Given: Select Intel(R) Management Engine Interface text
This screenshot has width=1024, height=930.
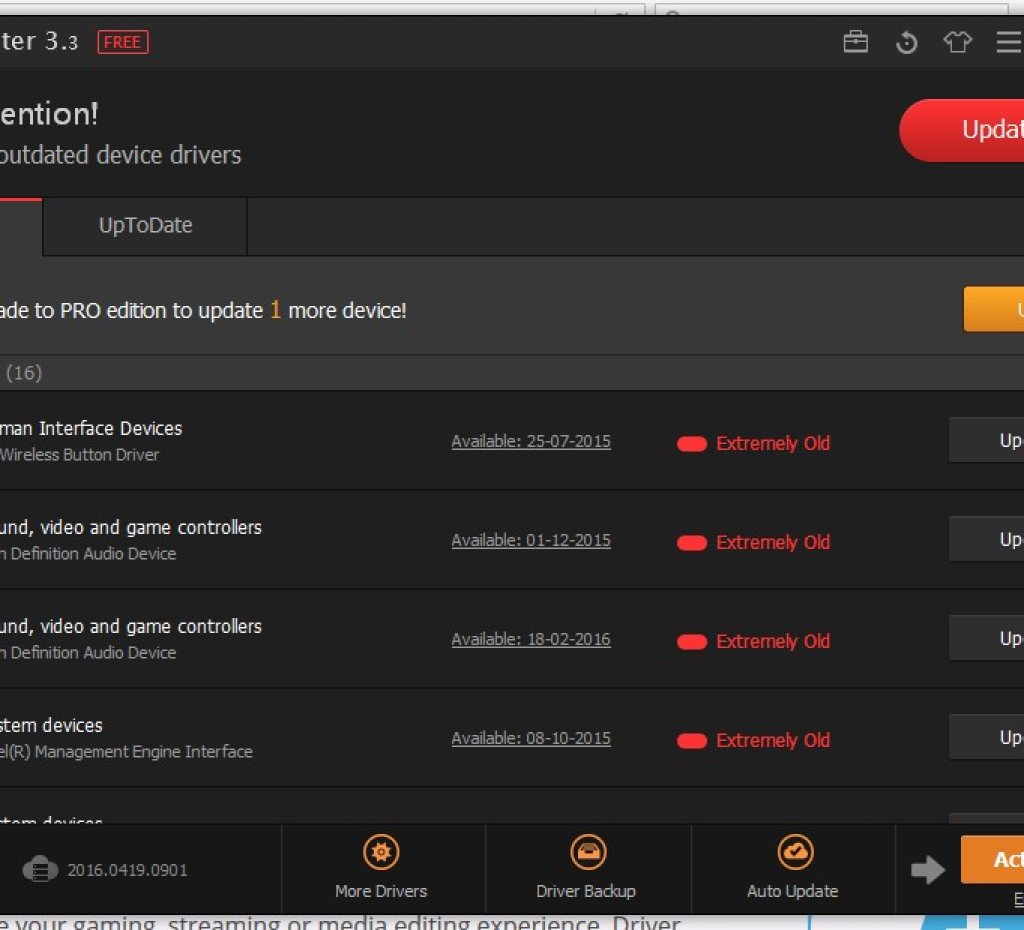Looking at the screenshot, I should coord(126,752).
